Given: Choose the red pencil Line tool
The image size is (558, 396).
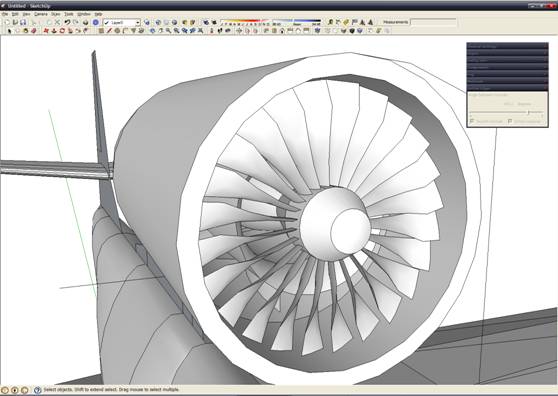Looking at the screenshot, I should [x=109, y=31].
